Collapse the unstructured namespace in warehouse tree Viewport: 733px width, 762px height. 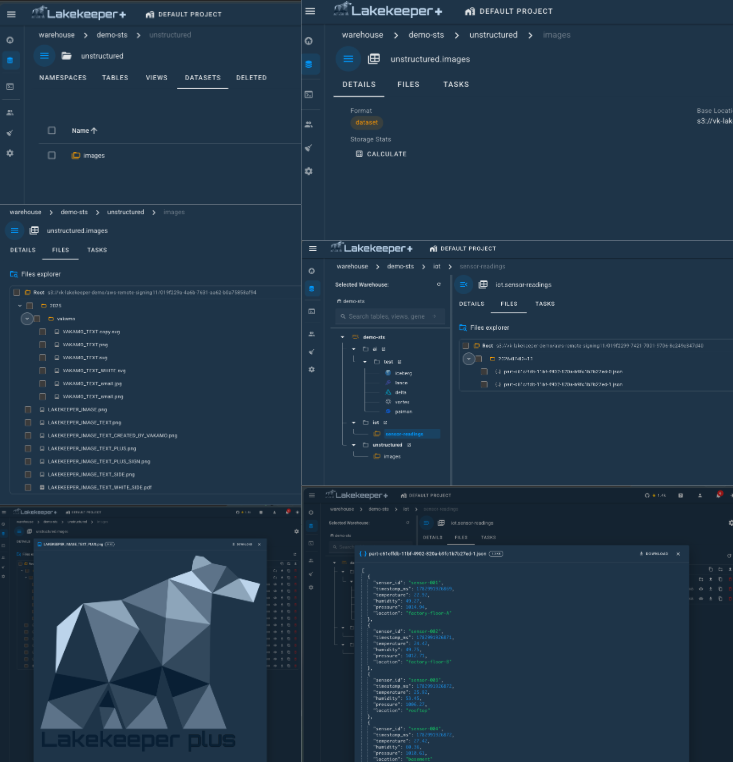coord(354,445)
